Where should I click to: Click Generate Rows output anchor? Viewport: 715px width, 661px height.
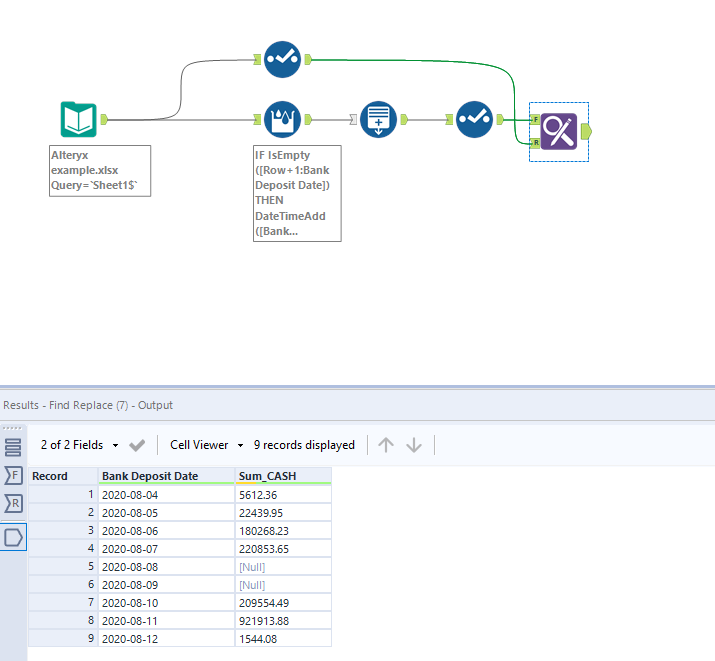404,119
